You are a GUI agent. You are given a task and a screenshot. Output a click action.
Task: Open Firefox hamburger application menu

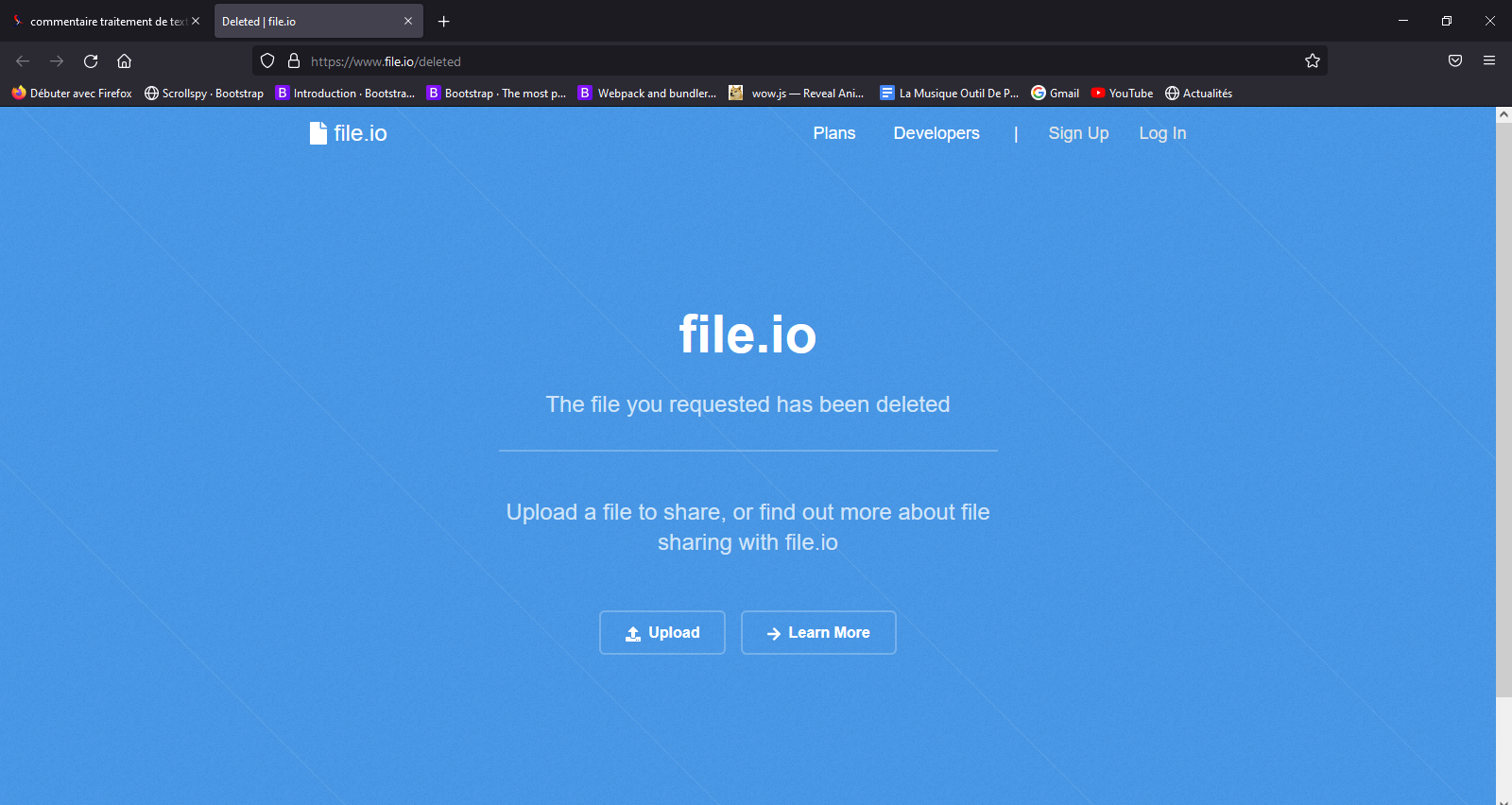(x=1489, y=61)
